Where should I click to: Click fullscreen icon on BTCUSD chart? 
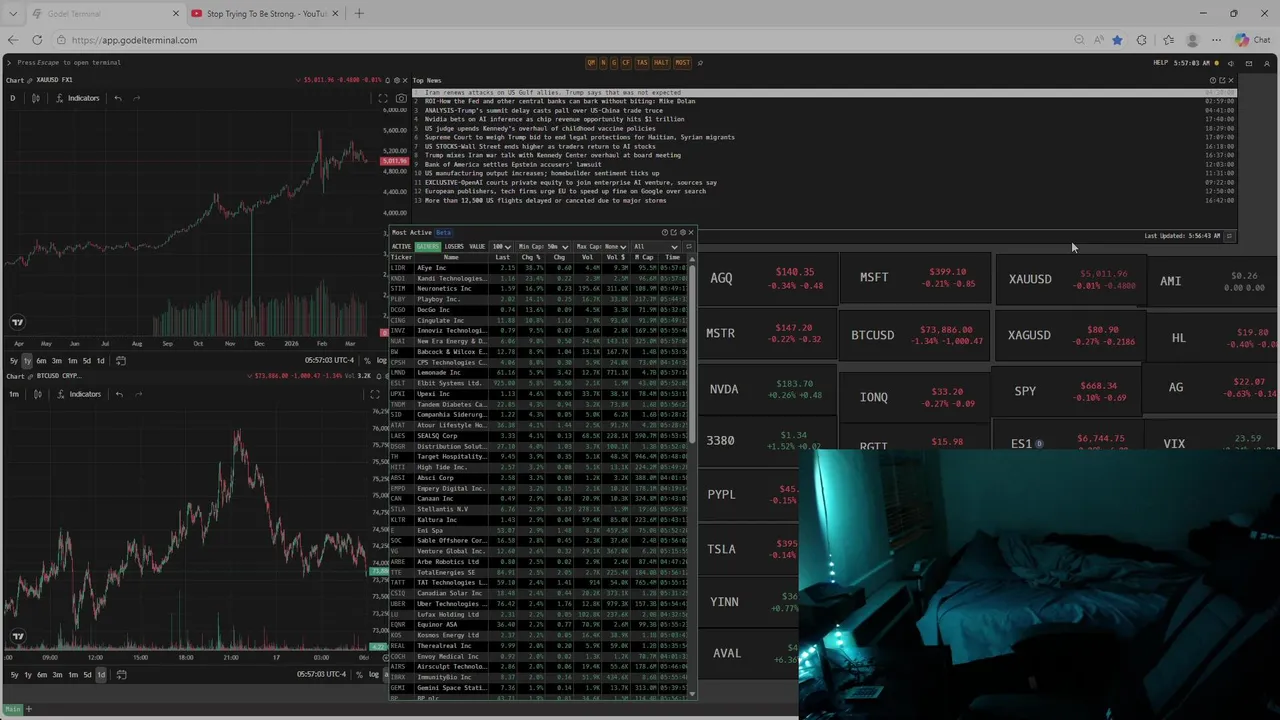pyautogui.click(x=375, y=394)
